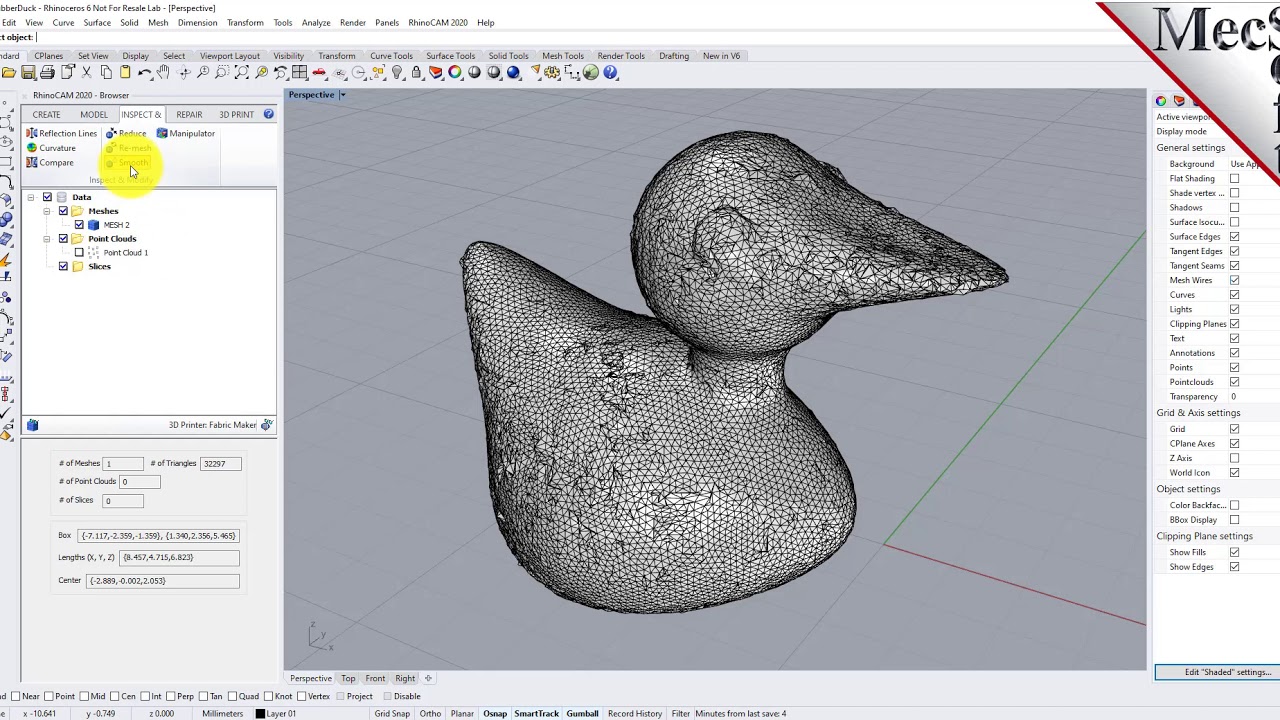Toggle Grid Snap in status bar
Image resolution: width=1280 pixels, height=720 pixels.
tap(392, 714)
